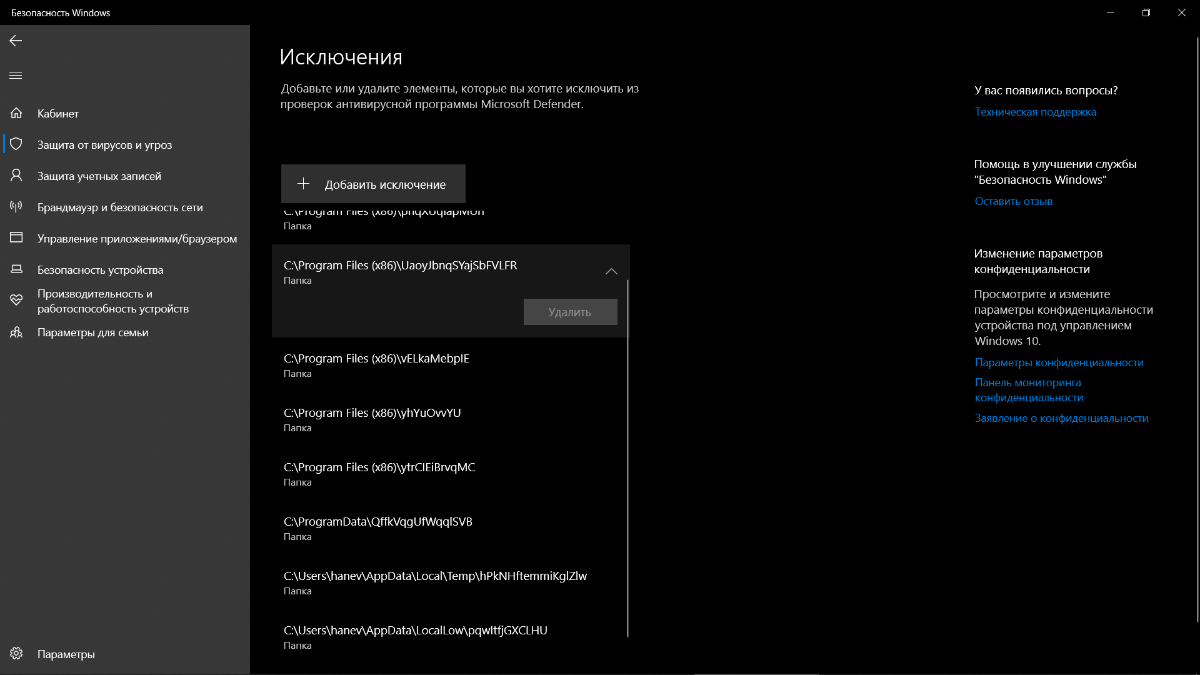Click the shield icon for virus protection
Viewport: 1200px width, 675px height.
coord(15,144)
